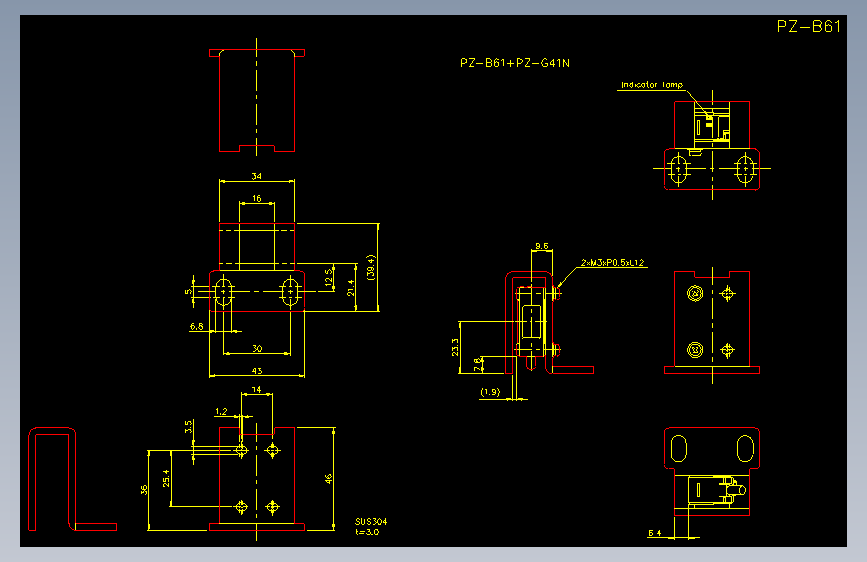
Task: Click the (39.4) reference dimension
Action: coord(371,267)
